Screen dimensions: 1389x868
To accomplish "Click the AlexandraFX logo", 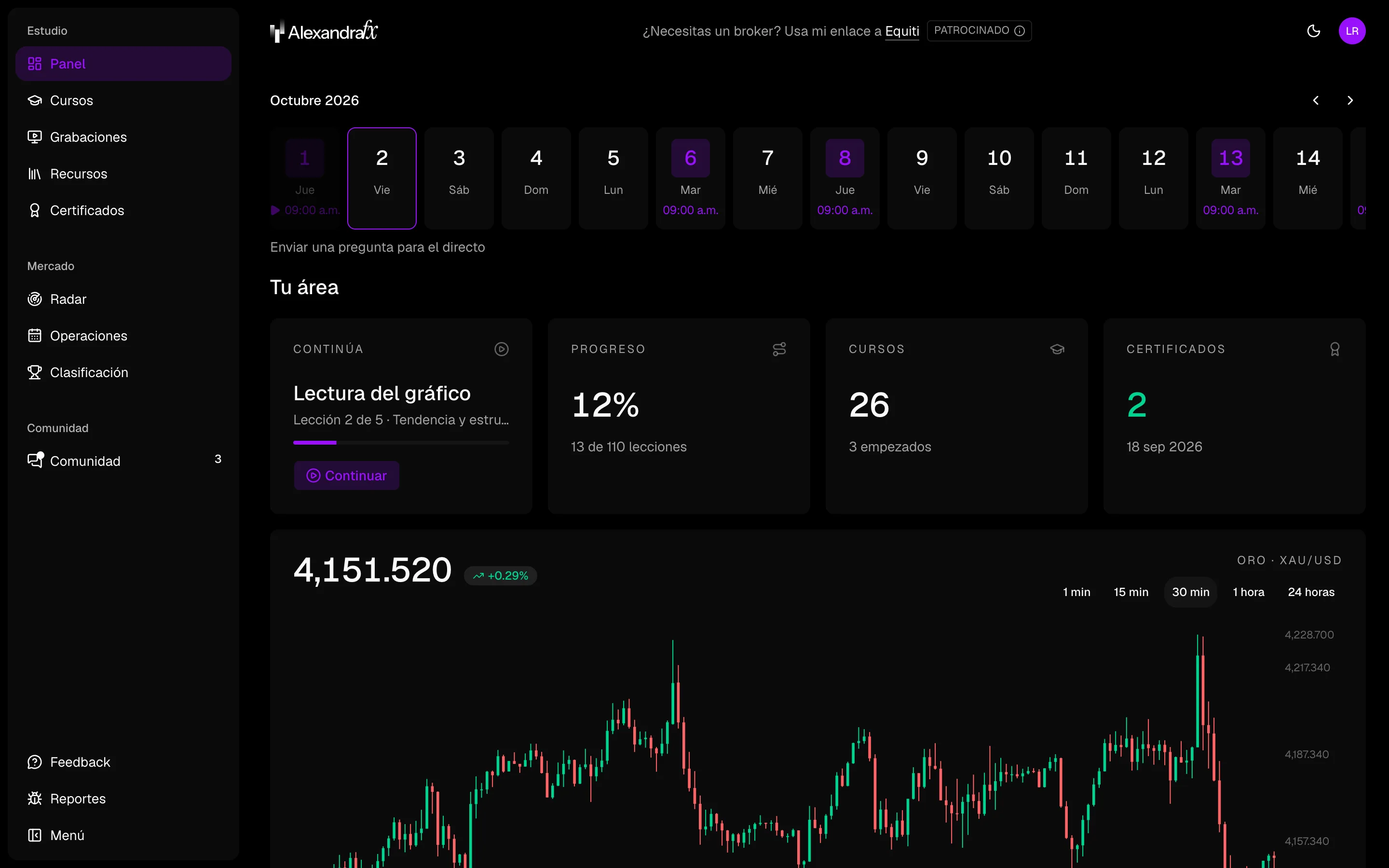I will pyautogui.click(x=324, y=31).
